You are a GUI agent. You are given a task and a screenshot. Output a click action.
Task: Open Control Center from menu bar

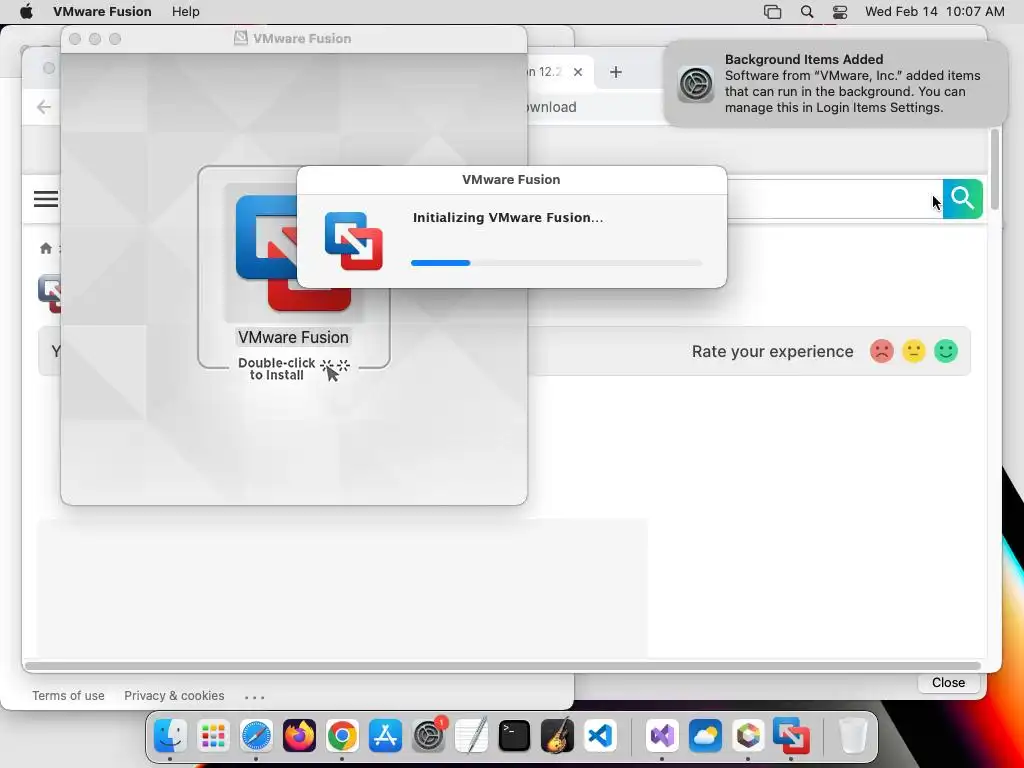click(x=840, y=12)
